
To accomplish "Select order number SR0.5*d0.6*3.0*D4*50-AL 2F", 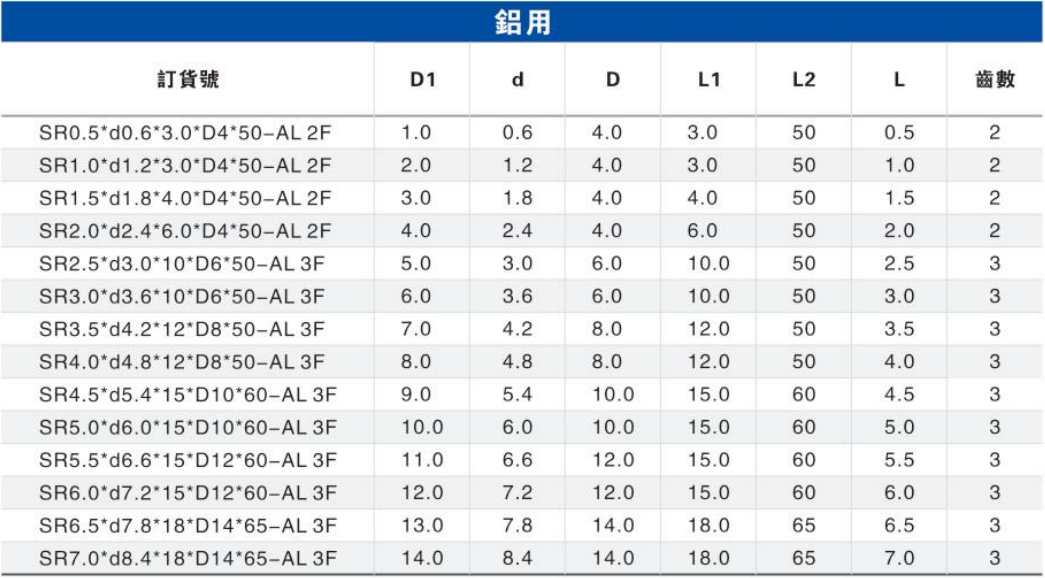I will click(185, 133).
